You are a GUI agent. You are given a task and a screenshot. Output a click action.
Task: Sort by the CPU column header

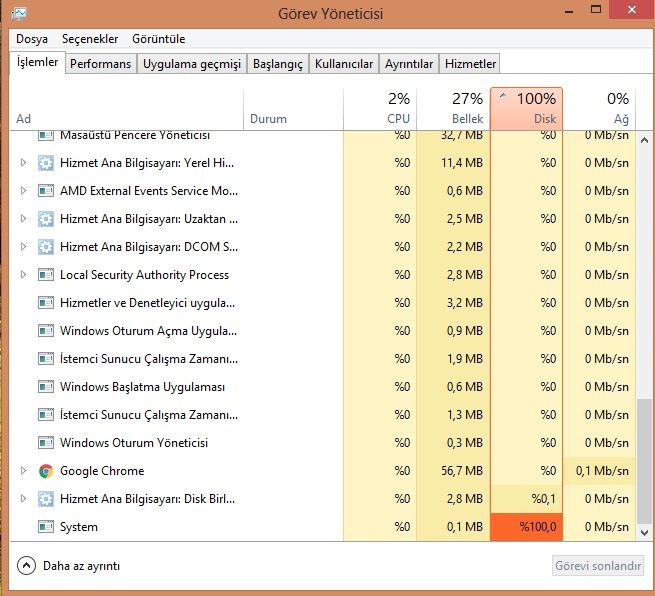click(380, 109)
